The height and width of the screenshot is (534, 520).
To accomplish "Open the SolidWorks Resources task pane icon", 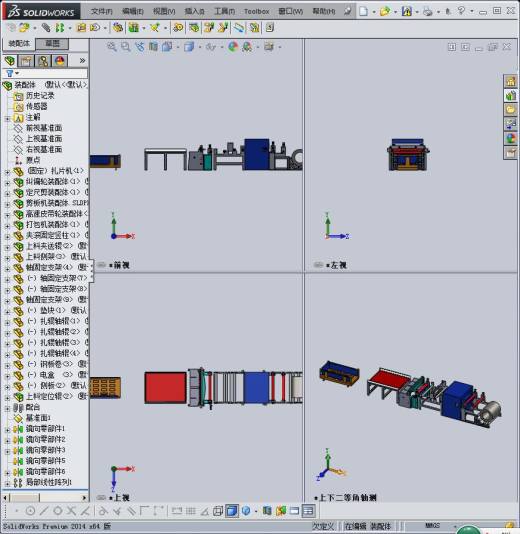I will (510, 81).
